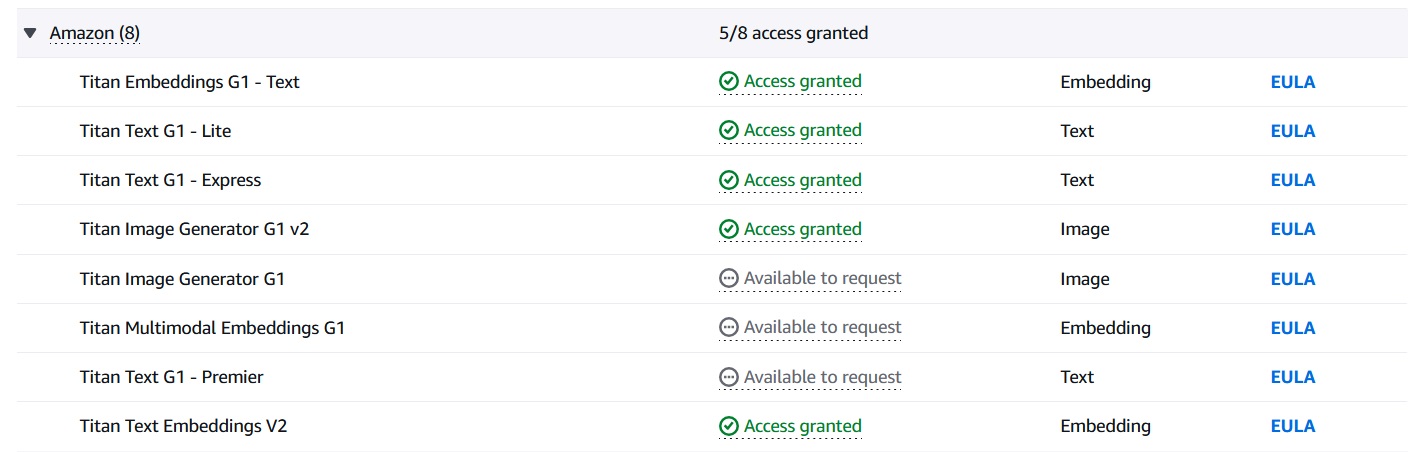This screenshot has width=1428, height=452.
Task: Open the Titan Text G1 - Premier EULA
Action: pyautogui.click(x=1293, y=378)
